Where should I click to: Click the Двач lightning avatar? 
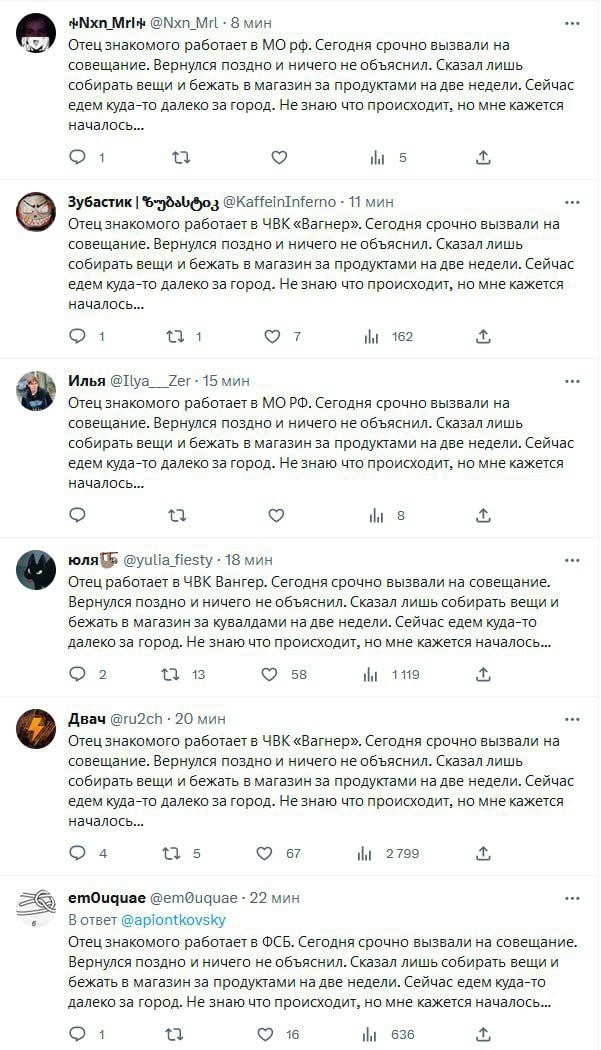tap(36, 729)
